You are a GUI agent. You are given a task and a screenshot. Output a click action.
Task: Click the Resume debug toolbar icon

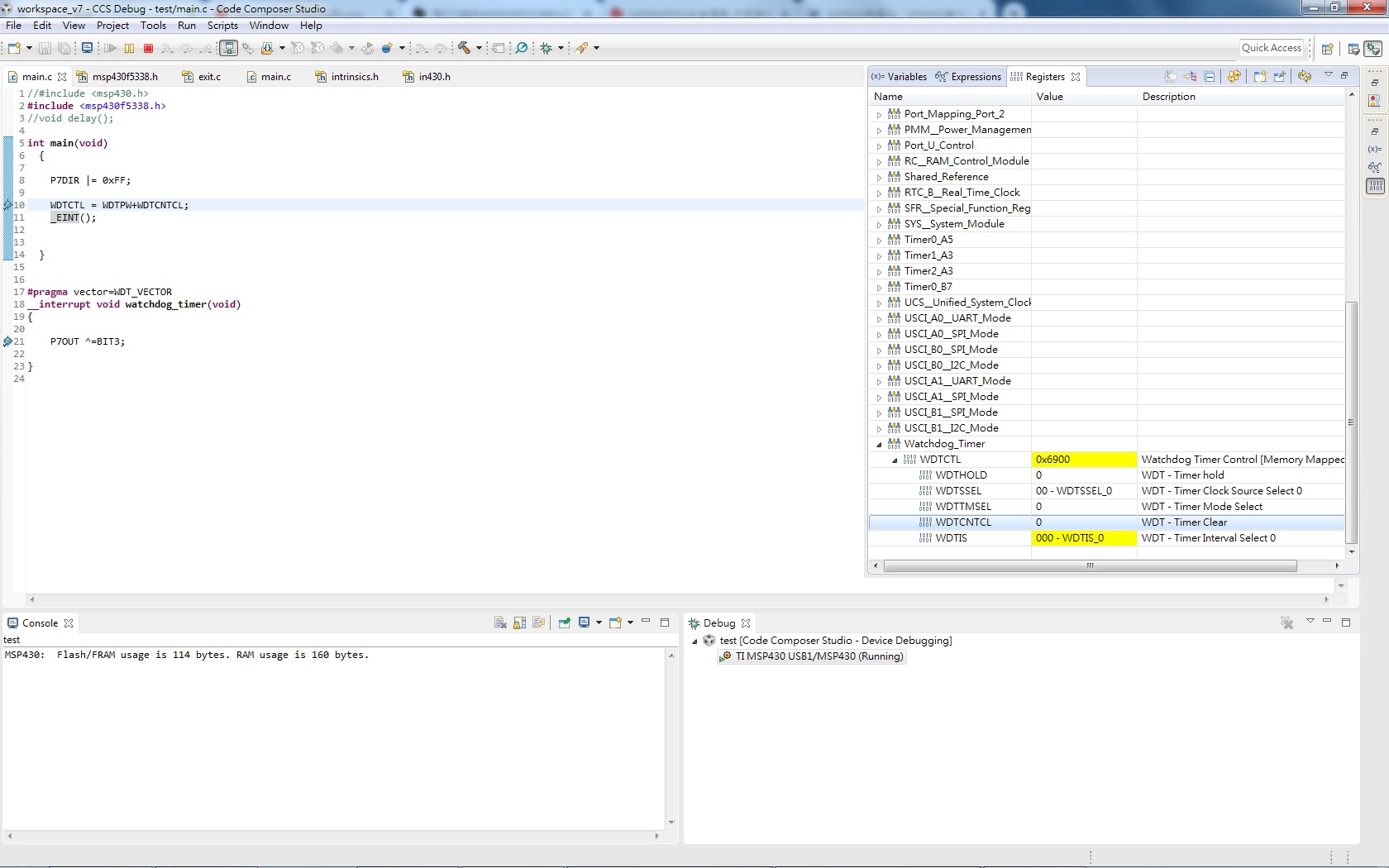coord(110,49)
